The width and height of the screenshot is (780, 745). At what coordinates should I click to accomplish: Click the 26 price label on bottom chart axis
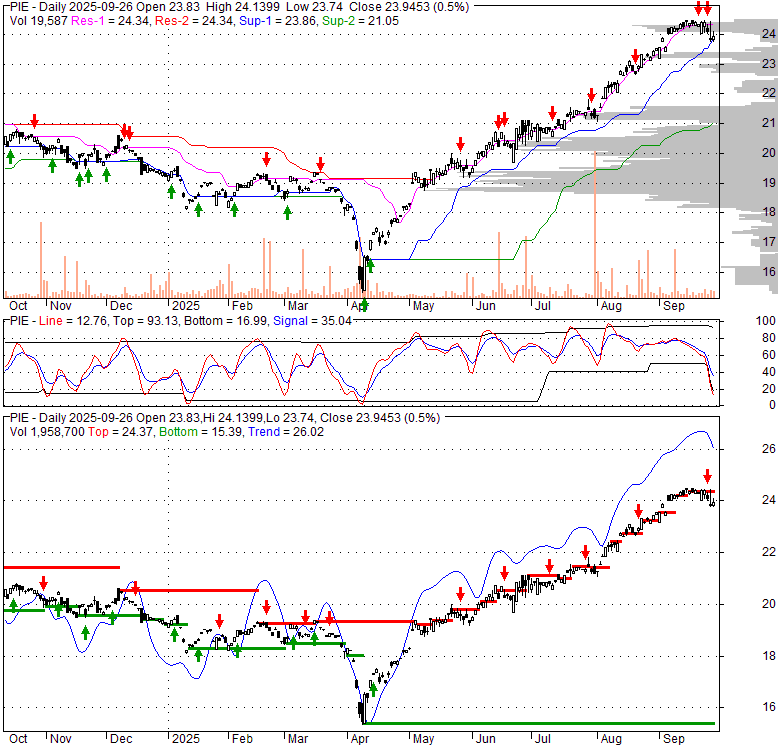tap(769, 449)
